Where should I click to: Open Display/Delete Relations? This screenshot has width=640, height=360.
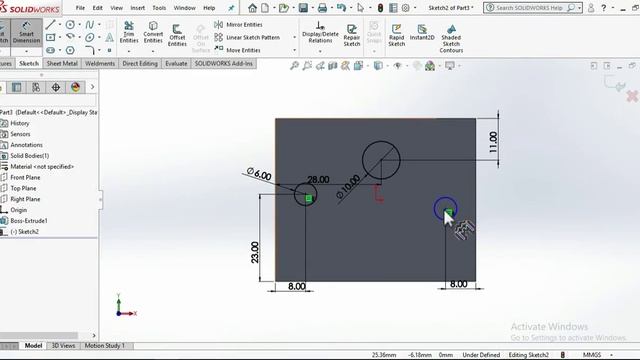tap(320, 32)
